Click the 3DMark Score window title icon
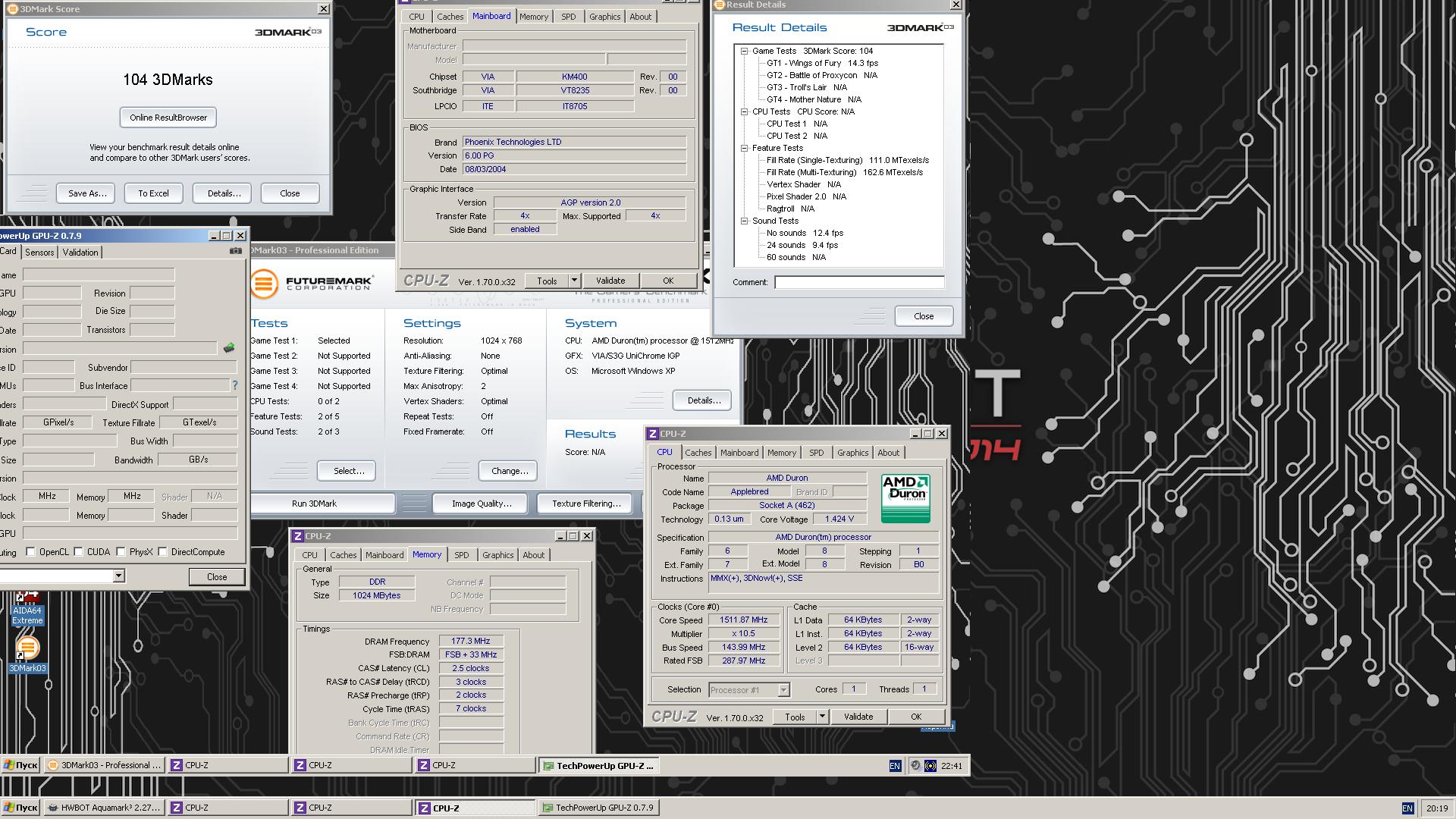Screen dimensions: 1456x819 coord(13,9)
